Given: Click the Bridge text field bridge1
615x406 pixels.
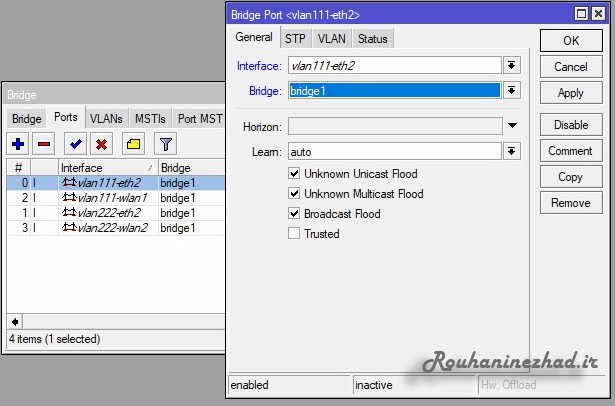Looking at the screenshot, I should point(394,91).
